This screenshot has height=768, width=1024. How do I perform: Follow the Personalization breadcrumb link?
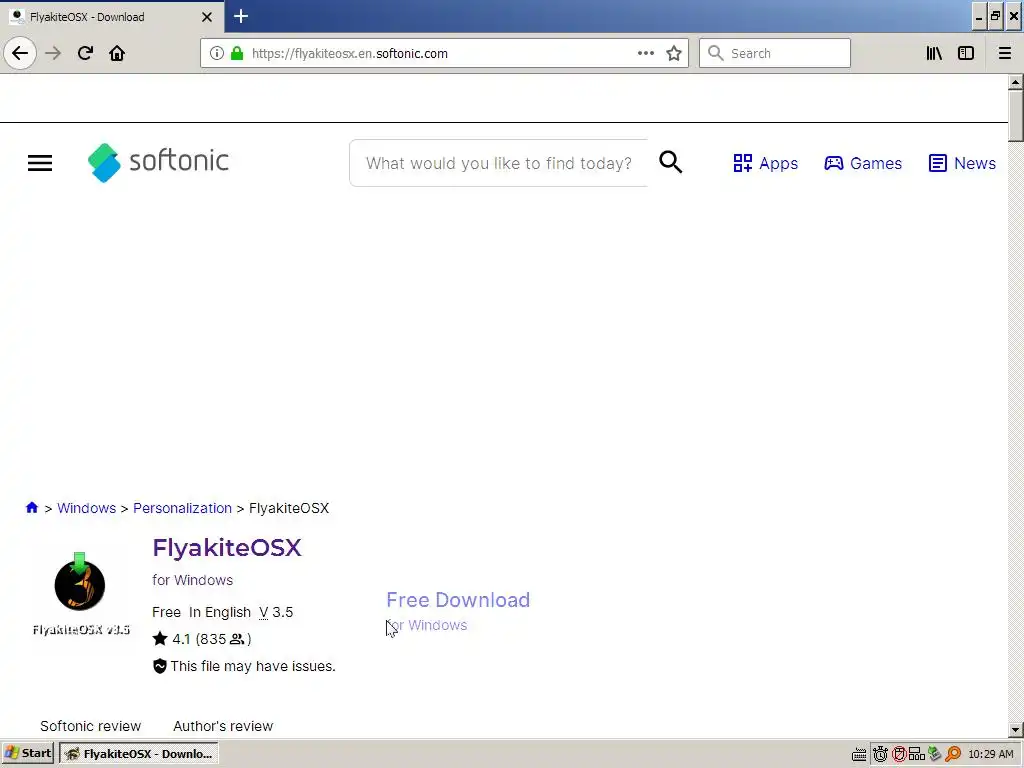click(x=182, y=508)
